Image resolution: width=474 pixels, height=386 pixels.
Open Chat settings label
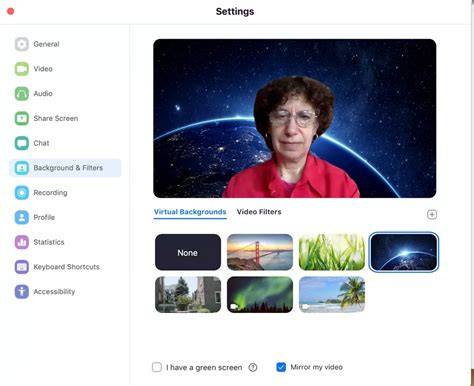(x=41, y=143)
